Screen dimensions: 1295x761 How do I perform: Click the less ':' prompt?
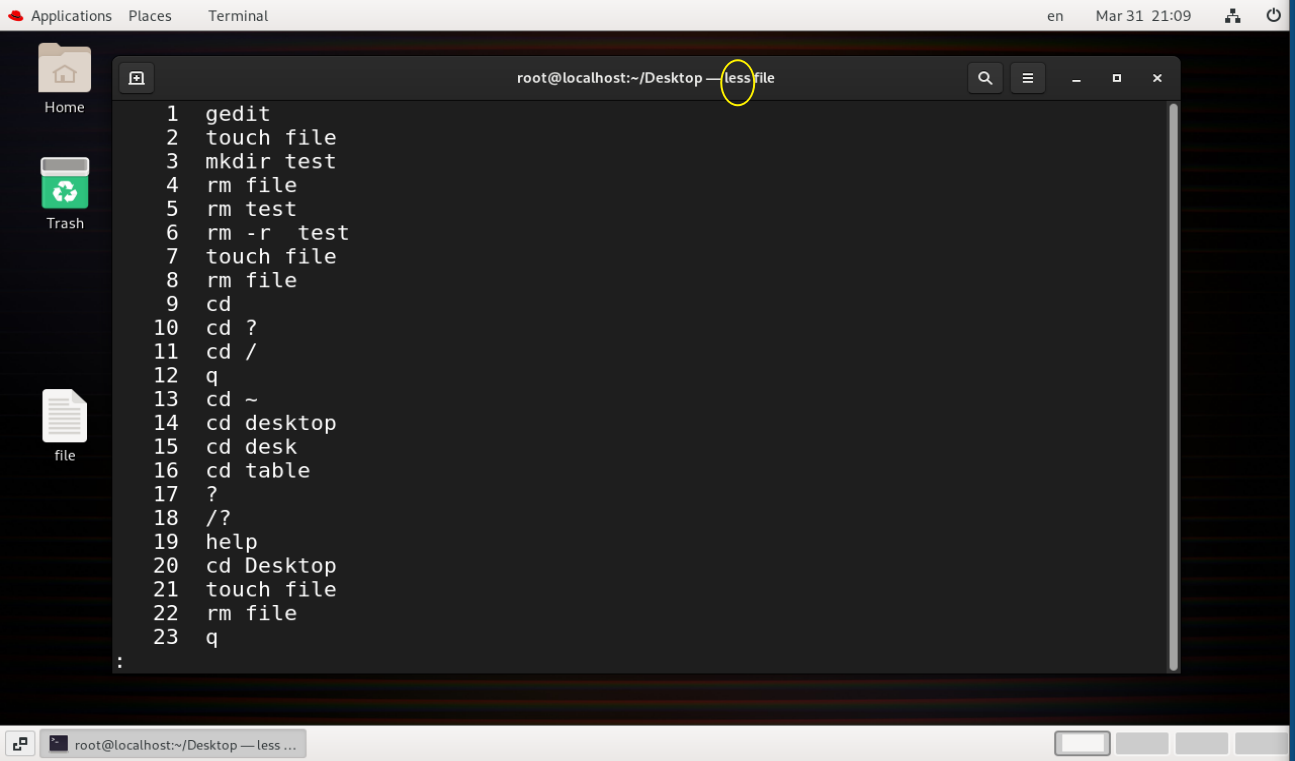pos(120,661)
